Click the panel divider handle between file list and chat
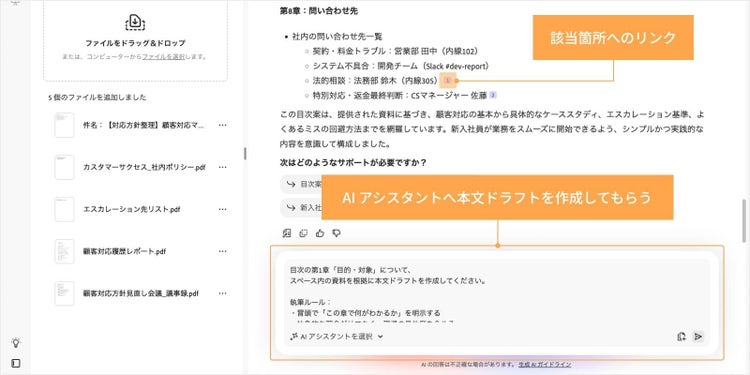750x375 pixels. [x=245, y=154]
